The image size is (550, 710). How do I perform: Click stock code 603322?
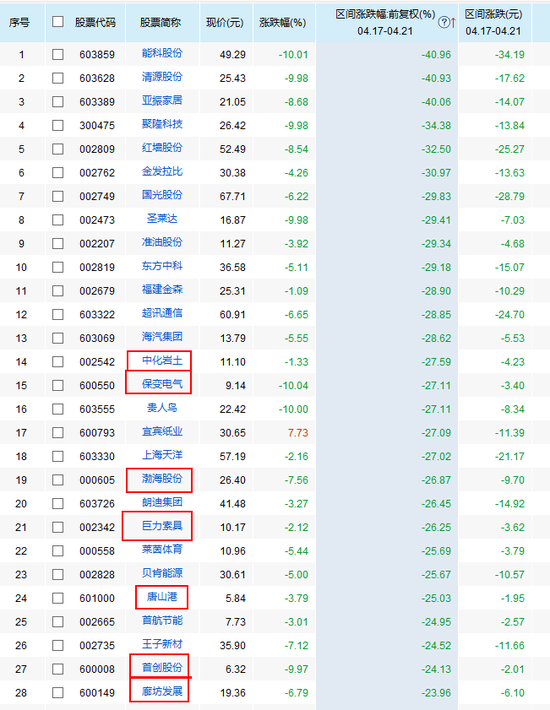coord(97,315)
